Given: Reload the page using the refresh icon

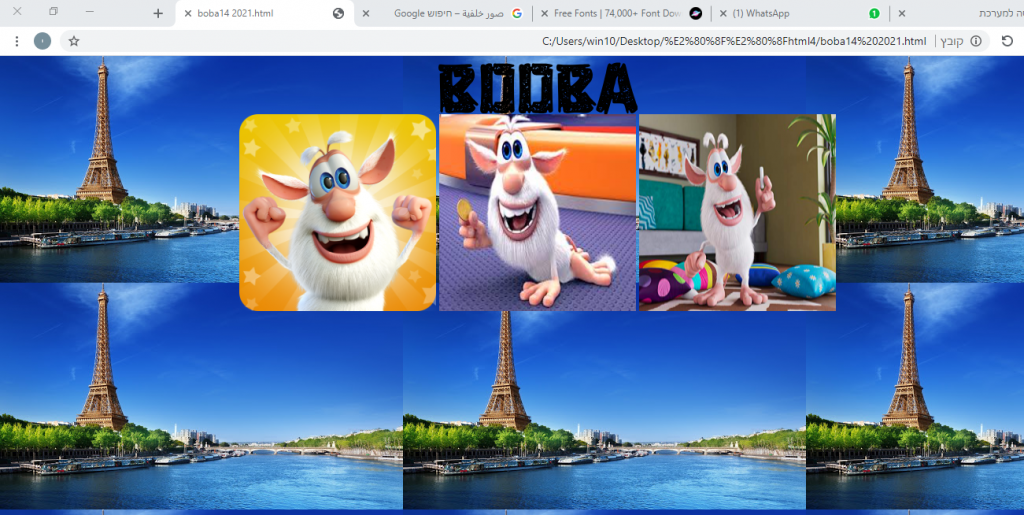Looking at the screenshot, I should (1007, 41).
